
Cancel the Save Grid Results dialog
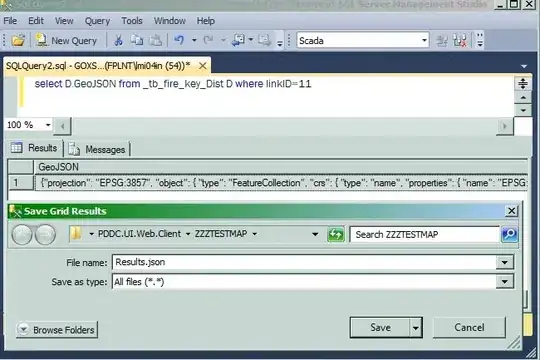[x=469, y=327]
